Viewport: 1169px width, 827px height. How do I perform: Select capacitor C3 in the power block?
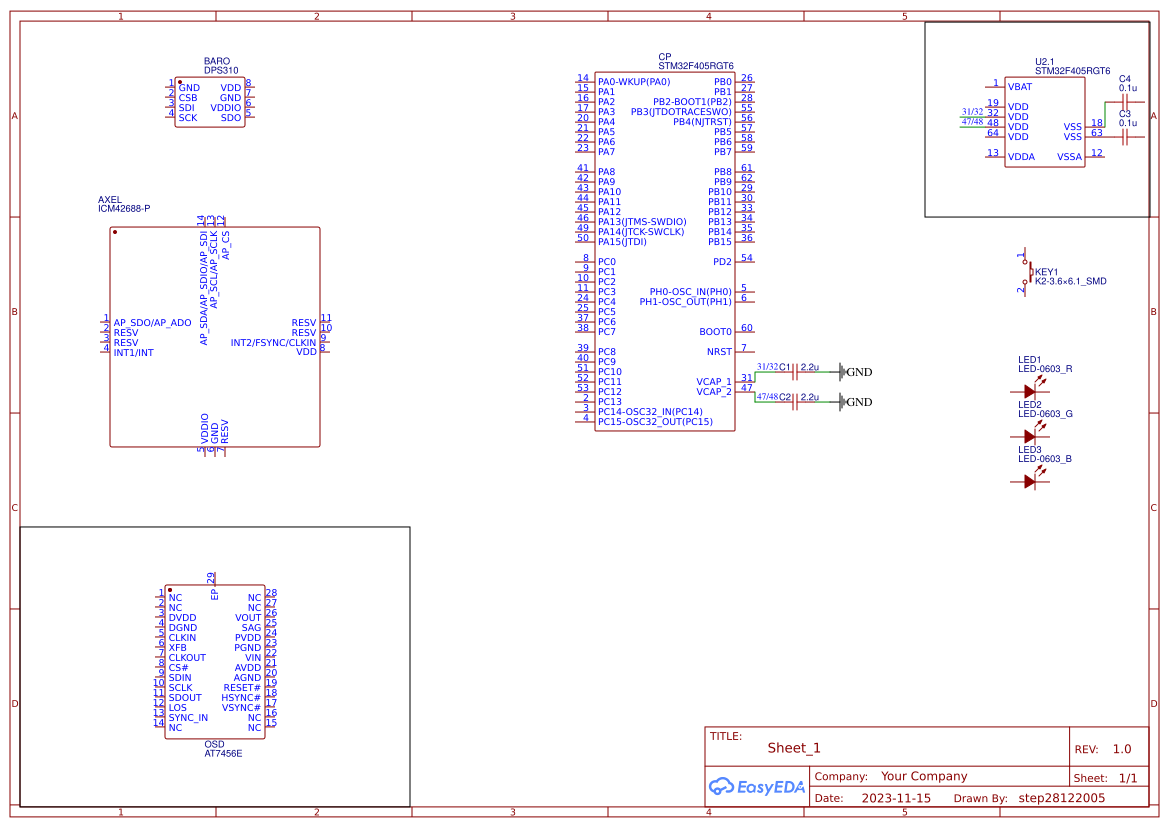tap(1125, 138)
